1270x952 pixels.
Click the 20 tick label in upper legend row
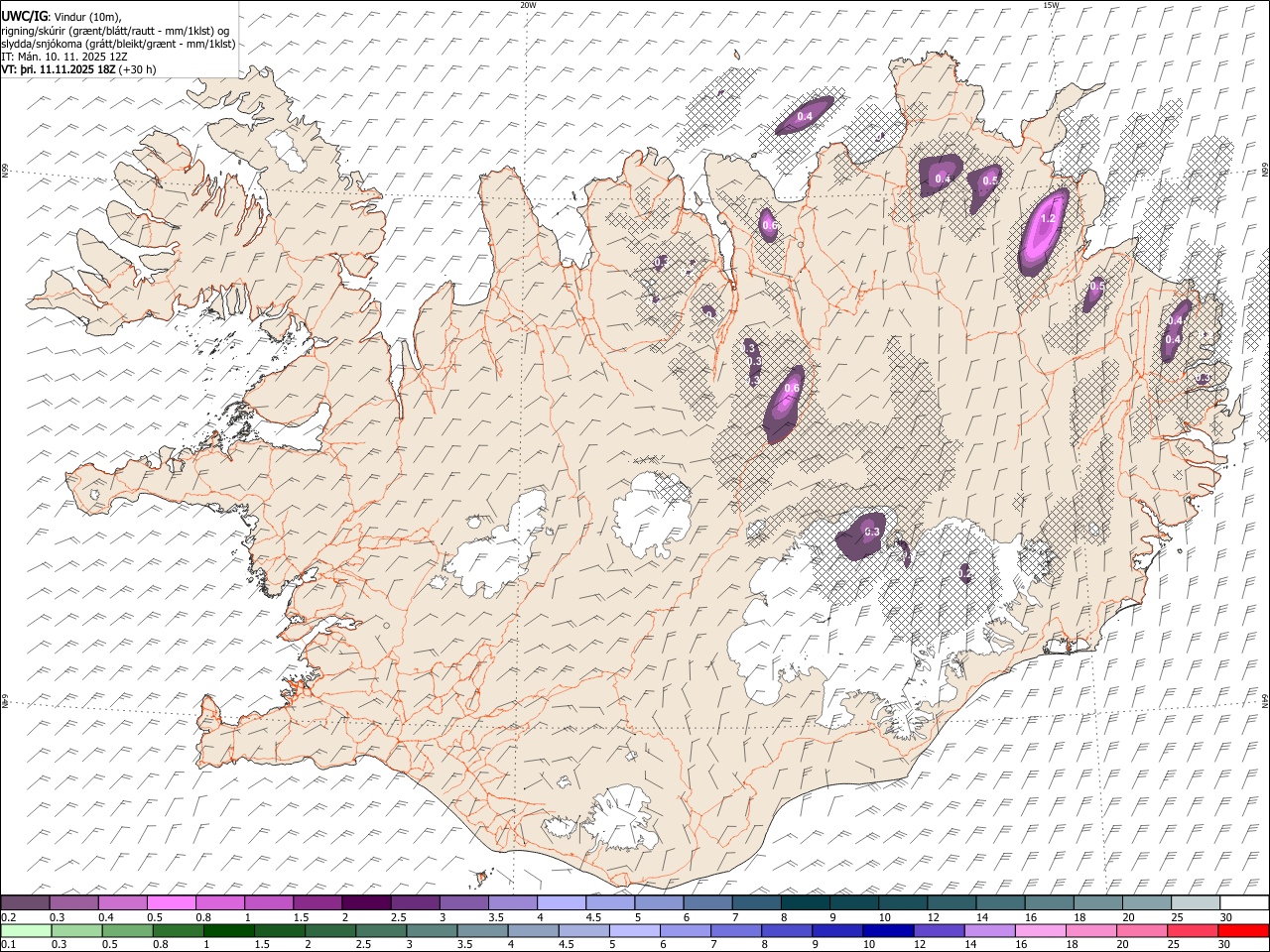1128,917
